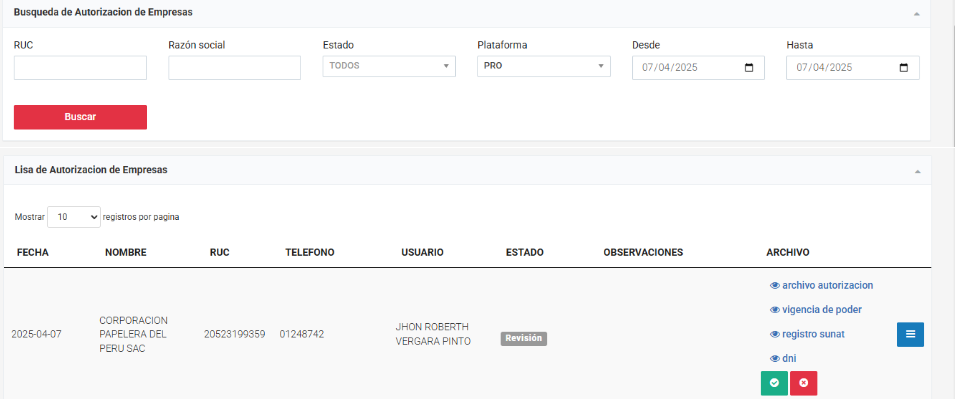
Task: Collapse the Lisa de Autorizacion panel
Action: pyautogui.click(x=917, y=172)
